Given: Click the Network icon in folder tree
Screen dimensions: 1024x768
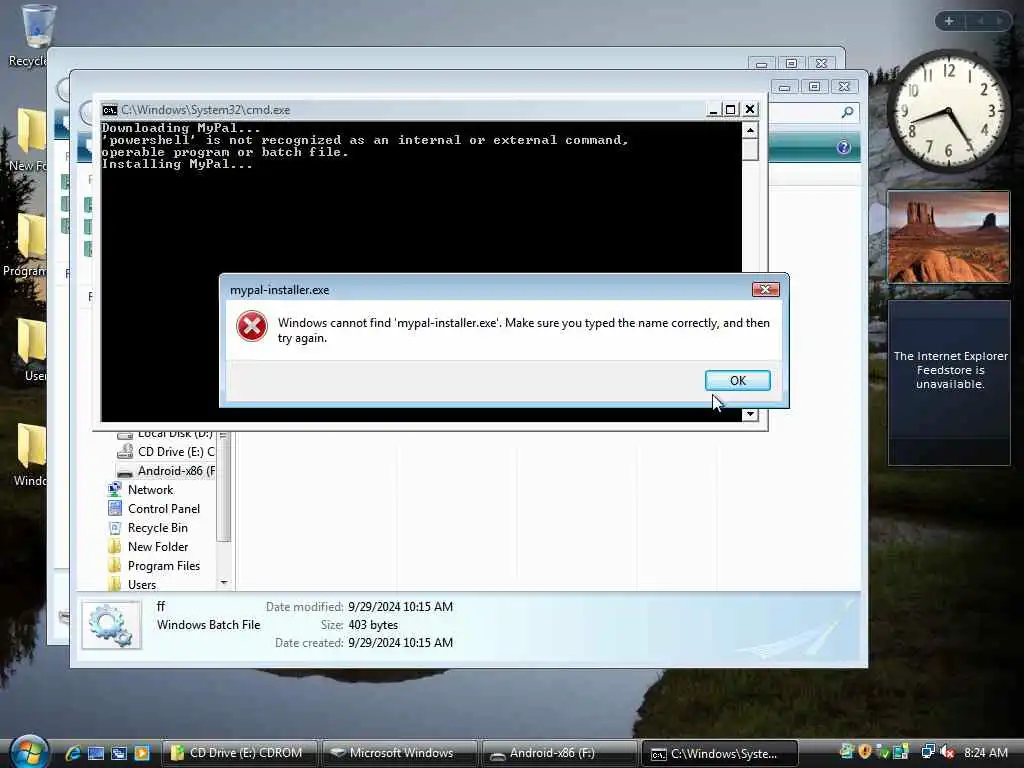Looking at the screenshot, I should pos(115,489).
